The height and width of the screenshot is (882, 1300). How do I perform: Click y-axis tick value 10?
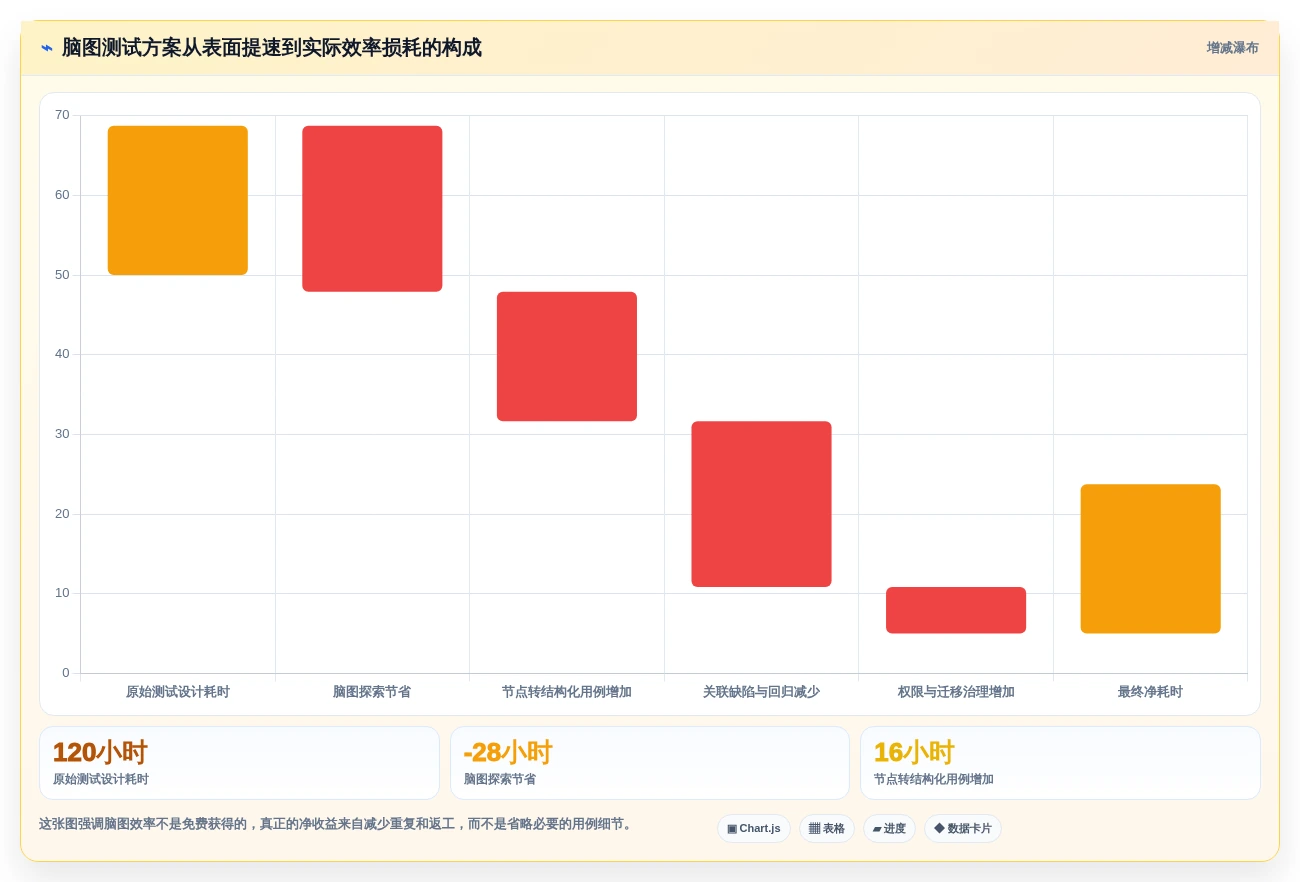[x=62, y=593]
